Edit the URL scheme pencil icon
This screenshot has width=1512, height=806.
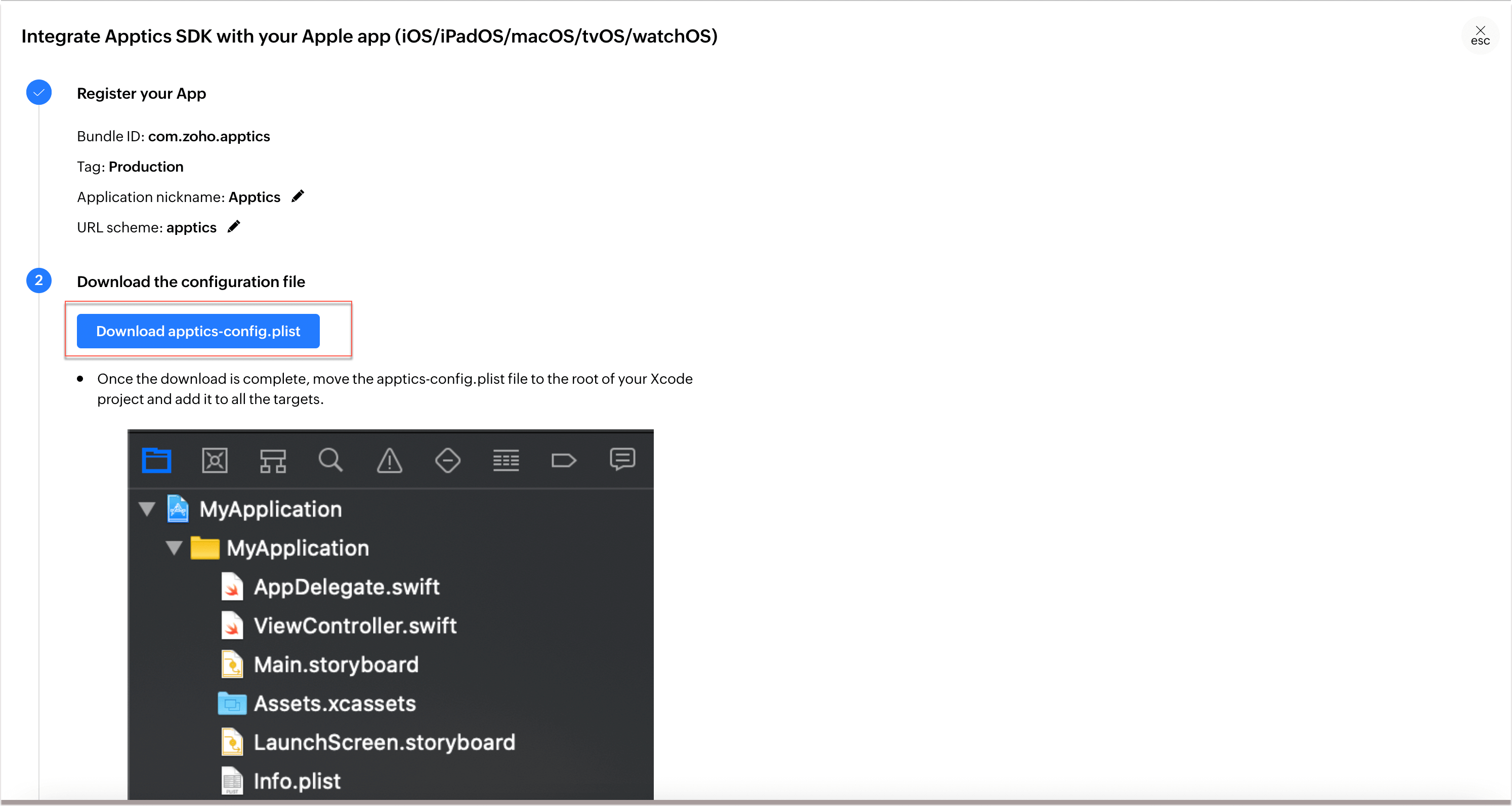click(234, 227)
